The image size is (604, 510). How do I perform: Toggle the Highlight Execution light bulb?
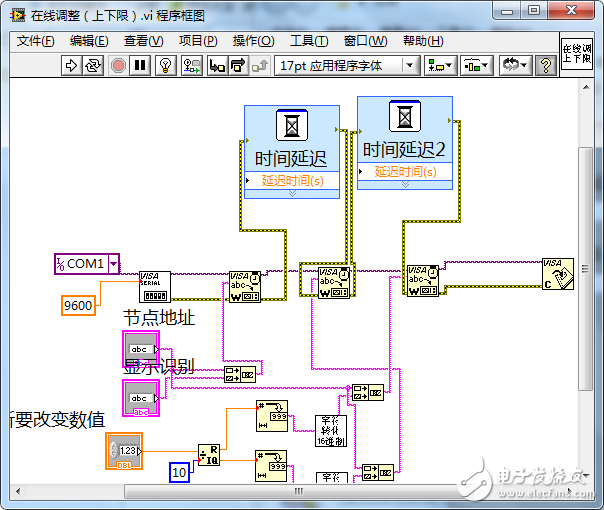pos(166,65)
